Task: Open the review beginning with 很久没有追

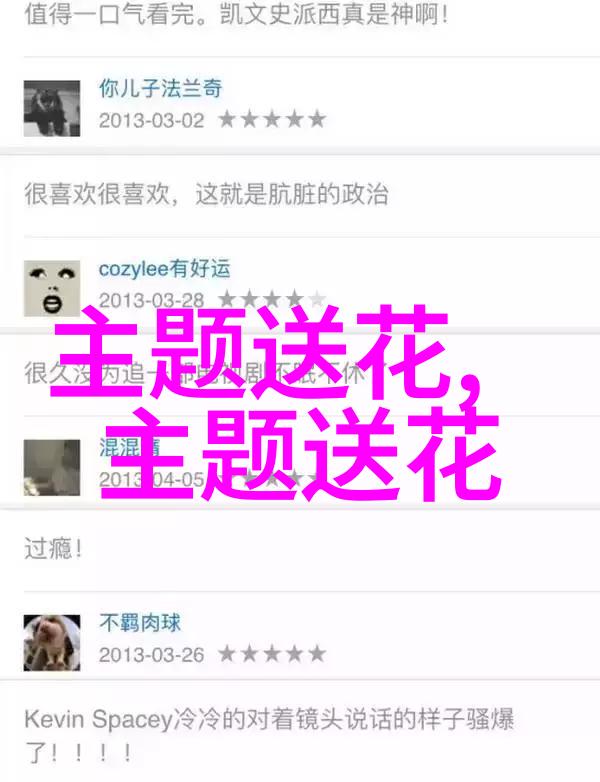Action: tap(195, 373)
